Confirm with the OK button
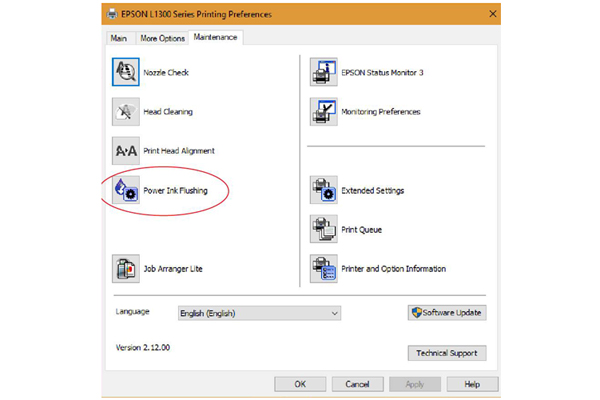The height and width of the screenshot is (400, 600). pyautogui.click(x=300, y=384)
